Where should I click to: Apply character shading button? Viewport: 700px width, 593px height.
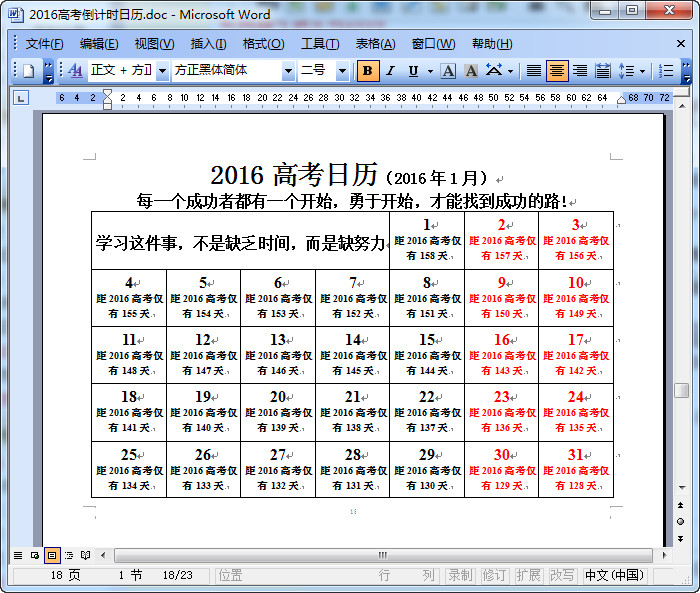point(471,71)
